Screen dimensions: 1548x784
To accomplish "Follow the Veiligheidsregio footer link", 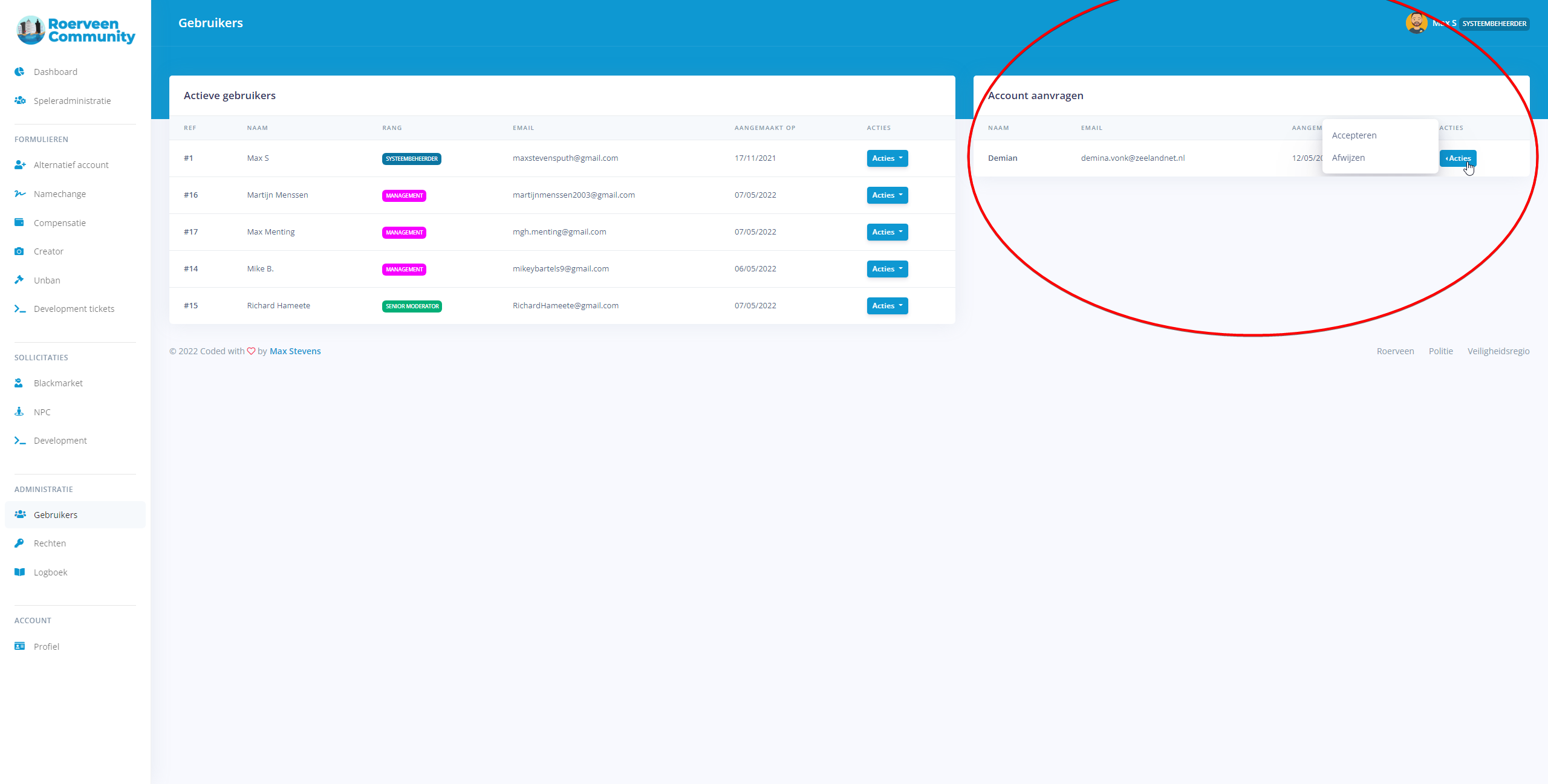I will [x=1498, y=351].
